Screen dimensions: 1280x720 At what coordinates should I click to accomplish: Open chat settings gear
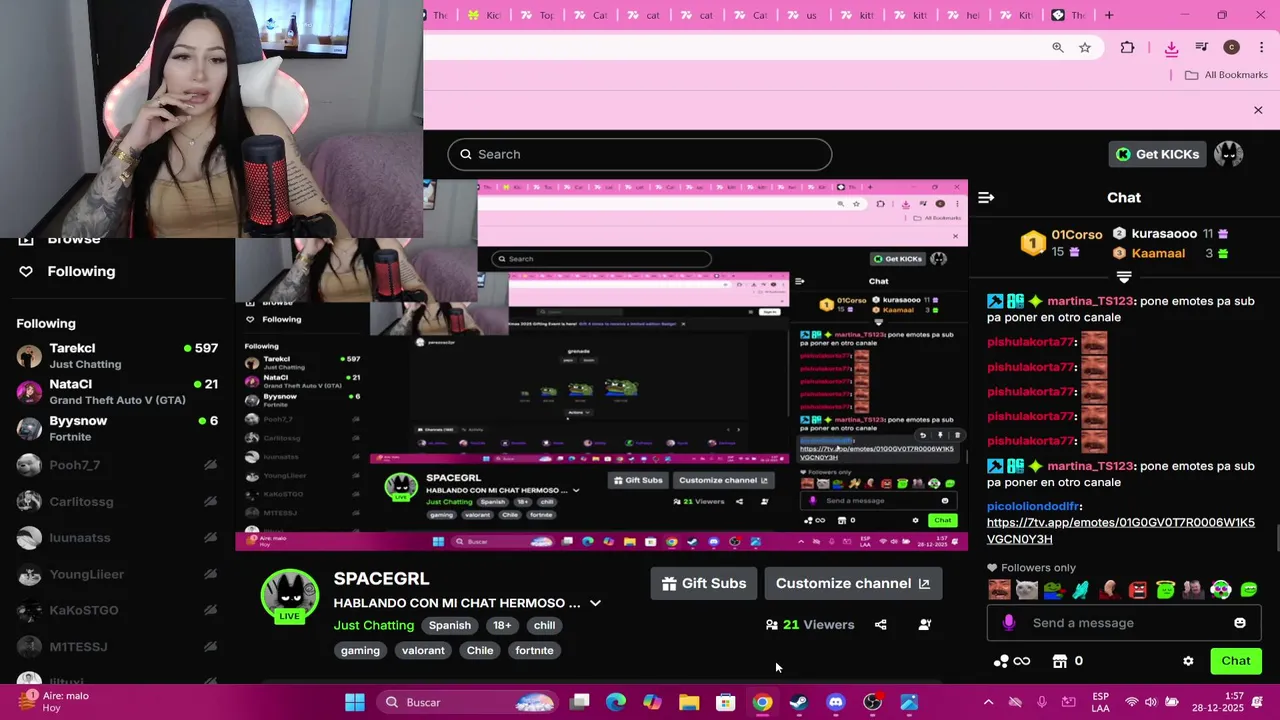(1188, 661)
